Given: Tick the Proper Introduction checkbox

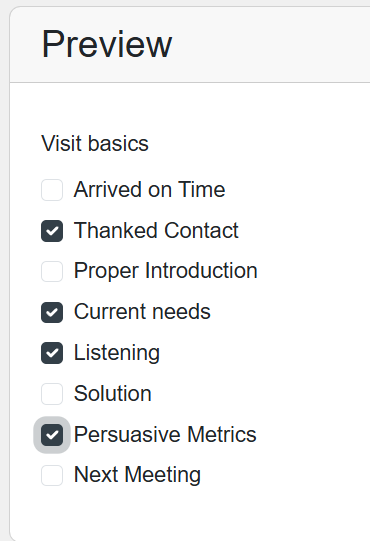Looking at the screenshot, I should coord(52,271).
